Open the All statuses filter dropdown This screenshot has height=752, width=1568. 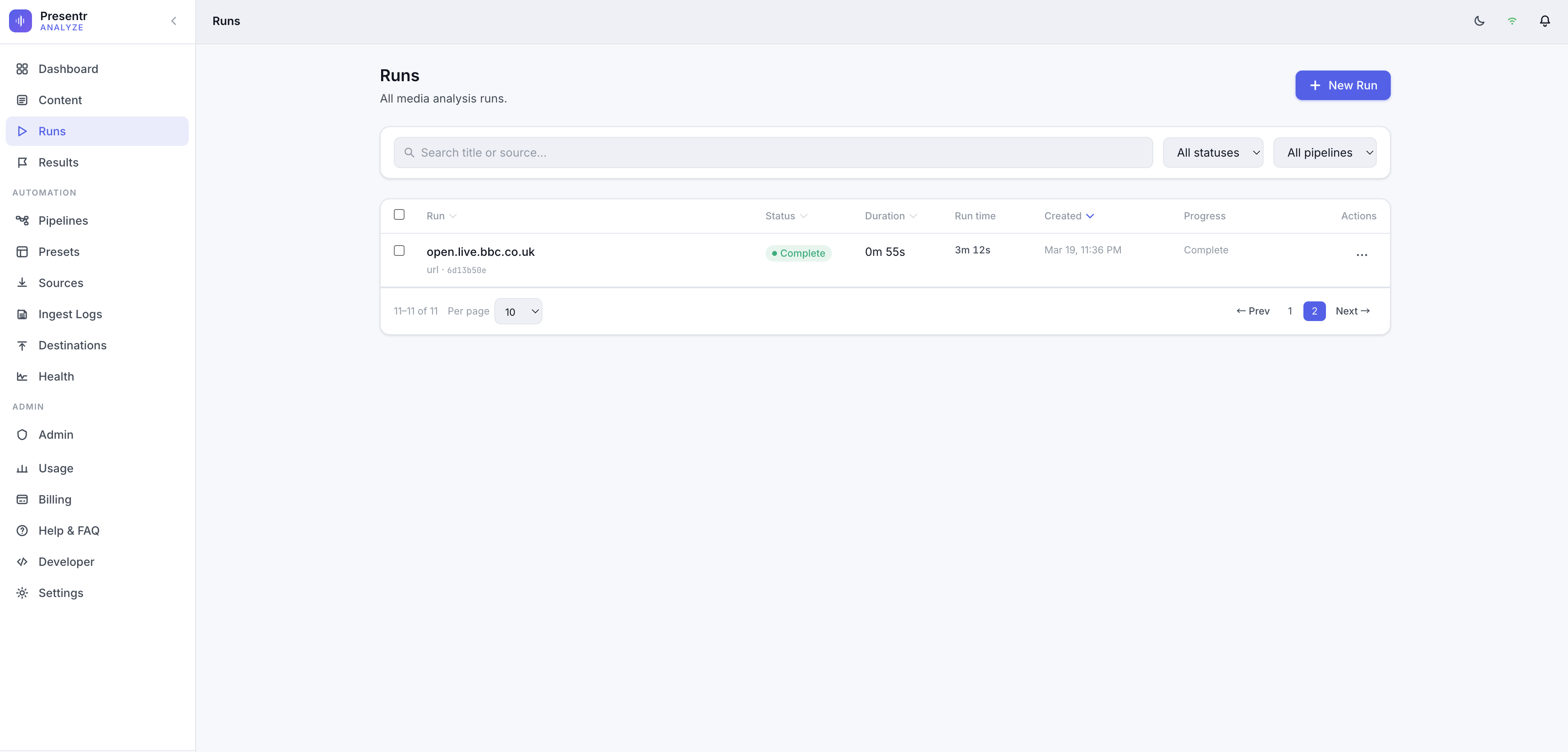coord(1213,152)
